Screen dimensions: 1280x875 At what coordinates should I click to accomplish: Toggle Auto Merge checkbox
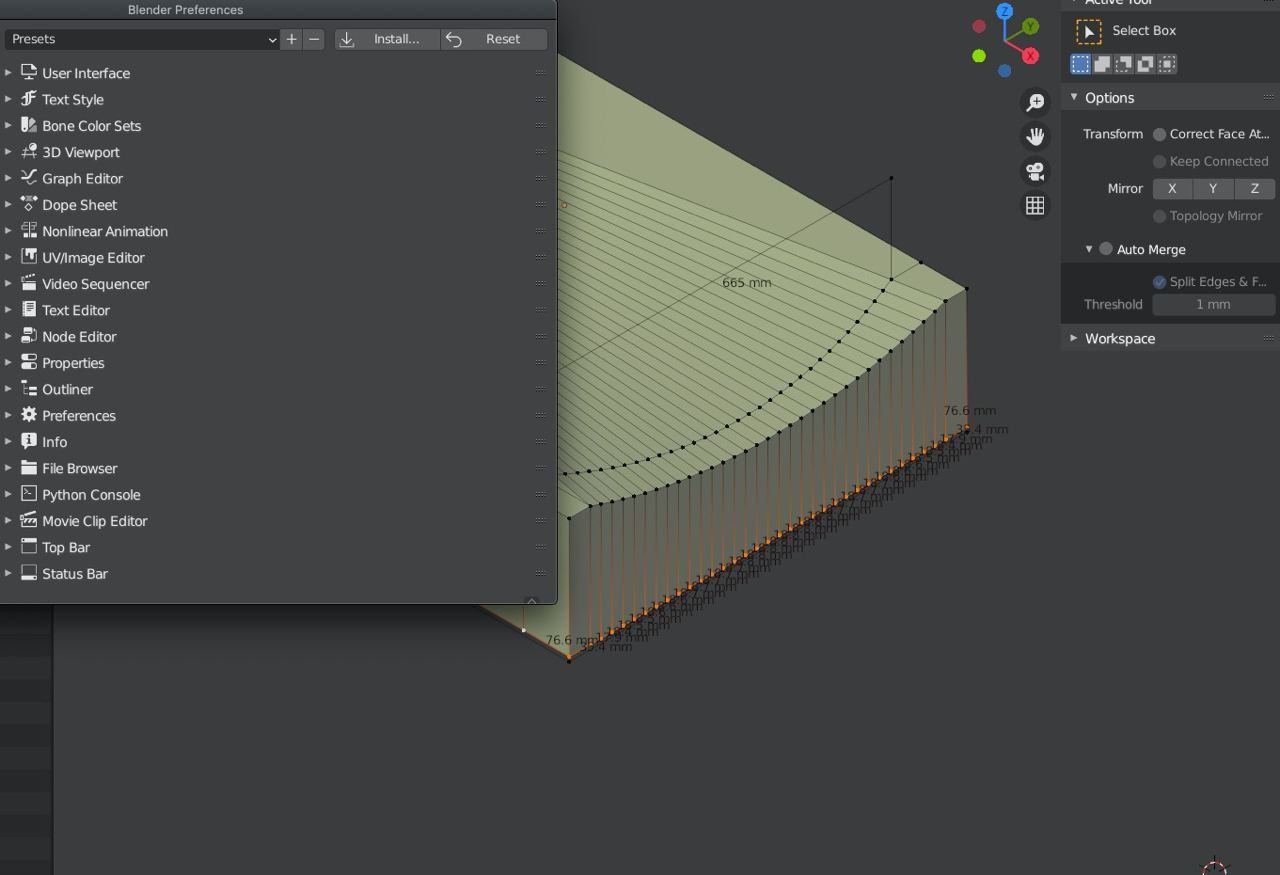1106,249
